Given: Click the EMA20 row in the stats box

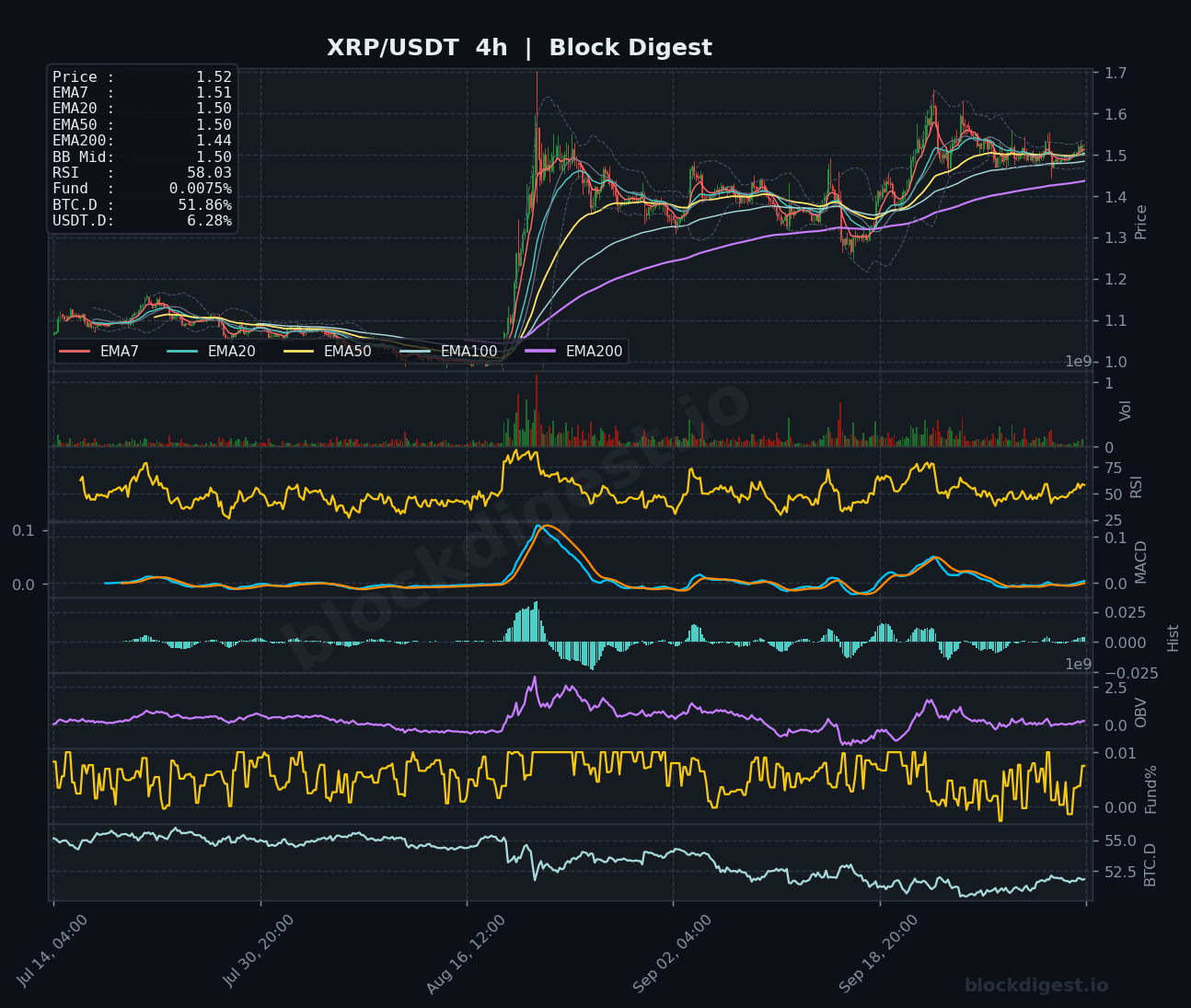Looking at the screenshot, I should (142, 109).
